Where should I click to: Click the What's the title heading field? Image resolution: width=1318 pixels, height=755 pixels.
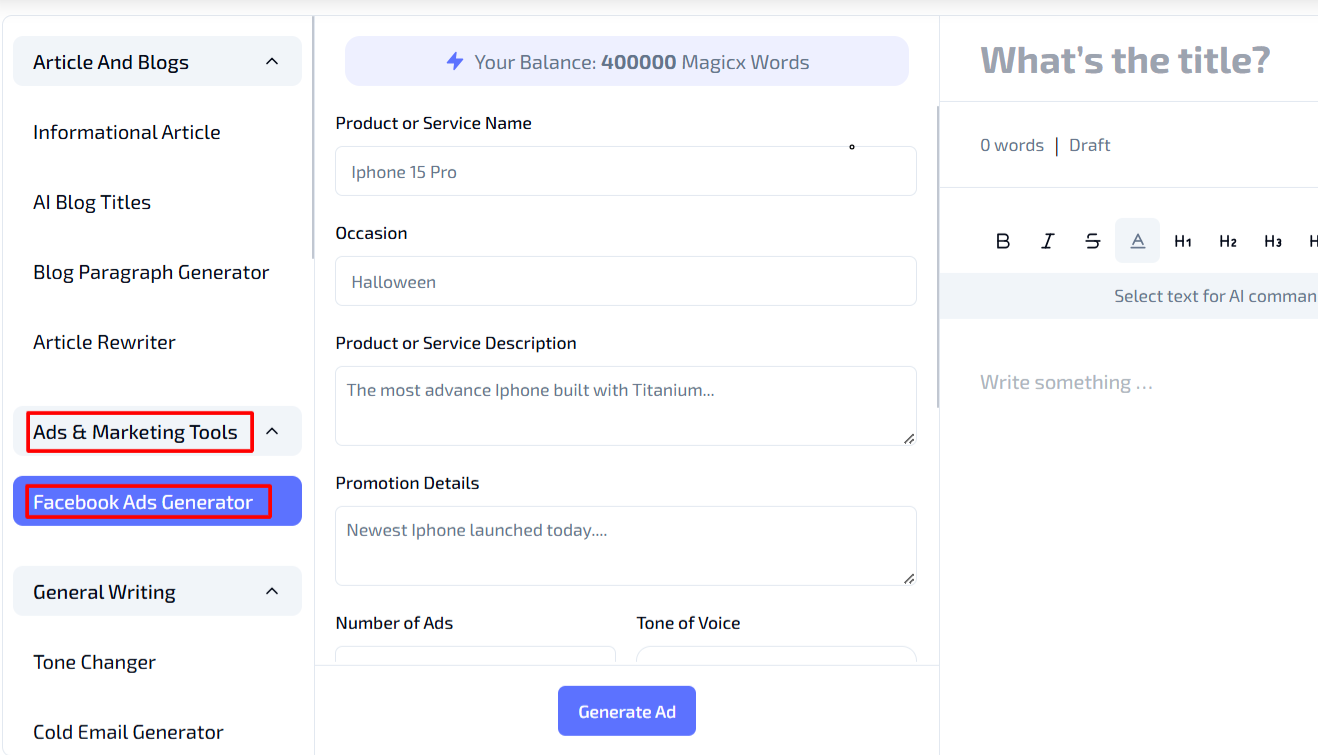(x=1125, y=60)
